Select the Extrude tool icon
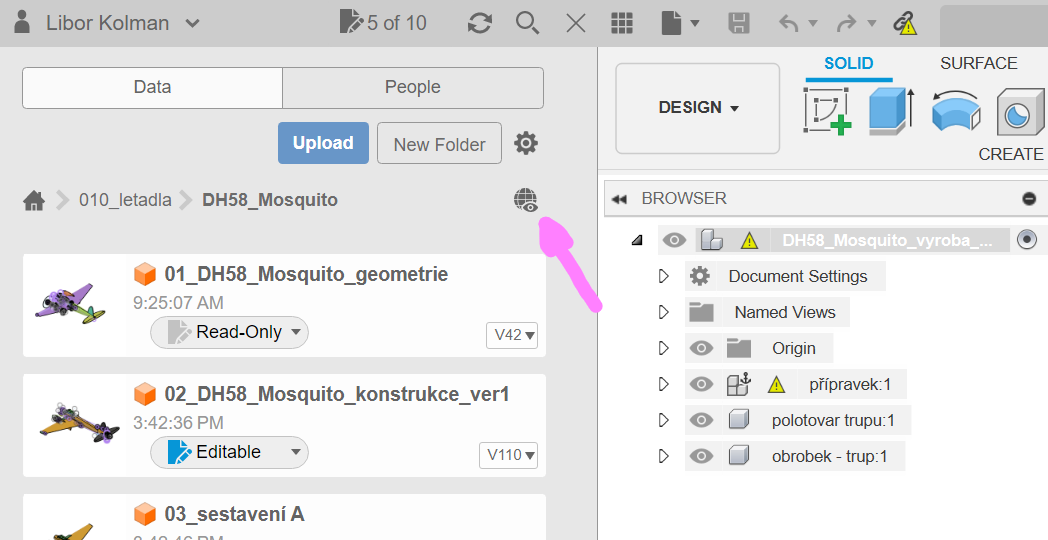This screenshot has height=540, width=1048. tap(891, 110)
